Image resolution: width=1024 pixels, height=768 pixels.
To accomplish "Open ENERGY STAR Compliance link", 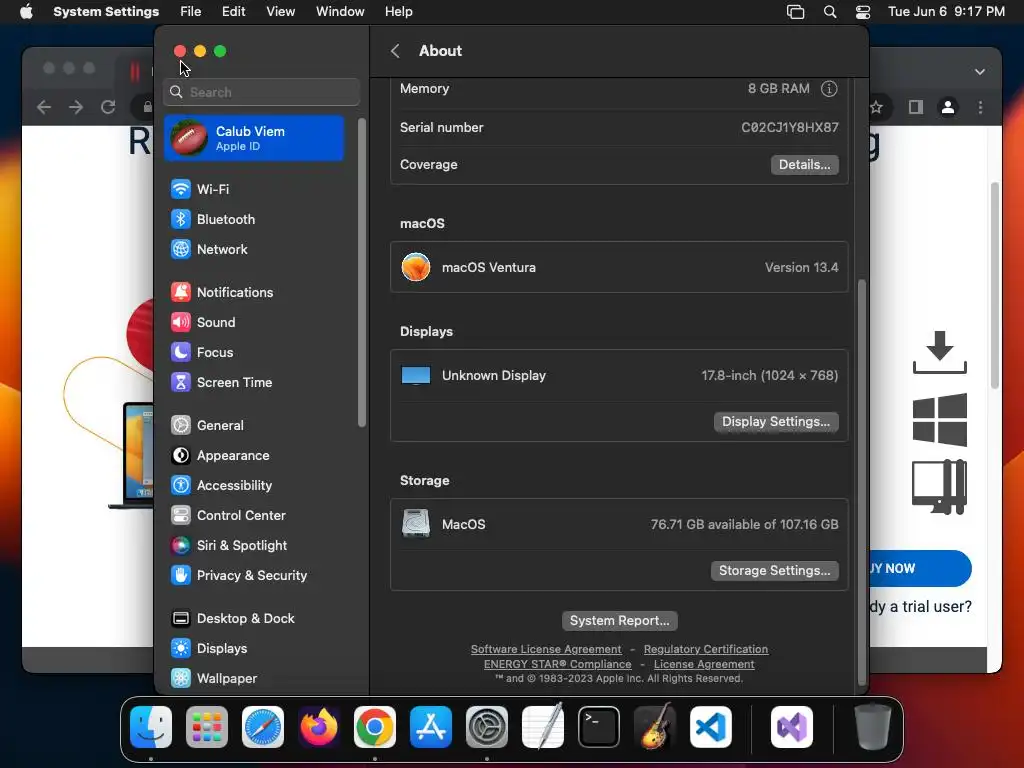I will tap(558, 664).
